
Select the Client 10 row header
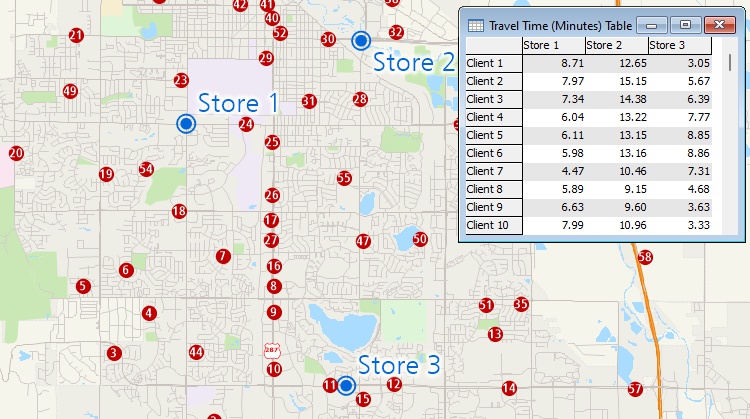(x=494, y=225)
